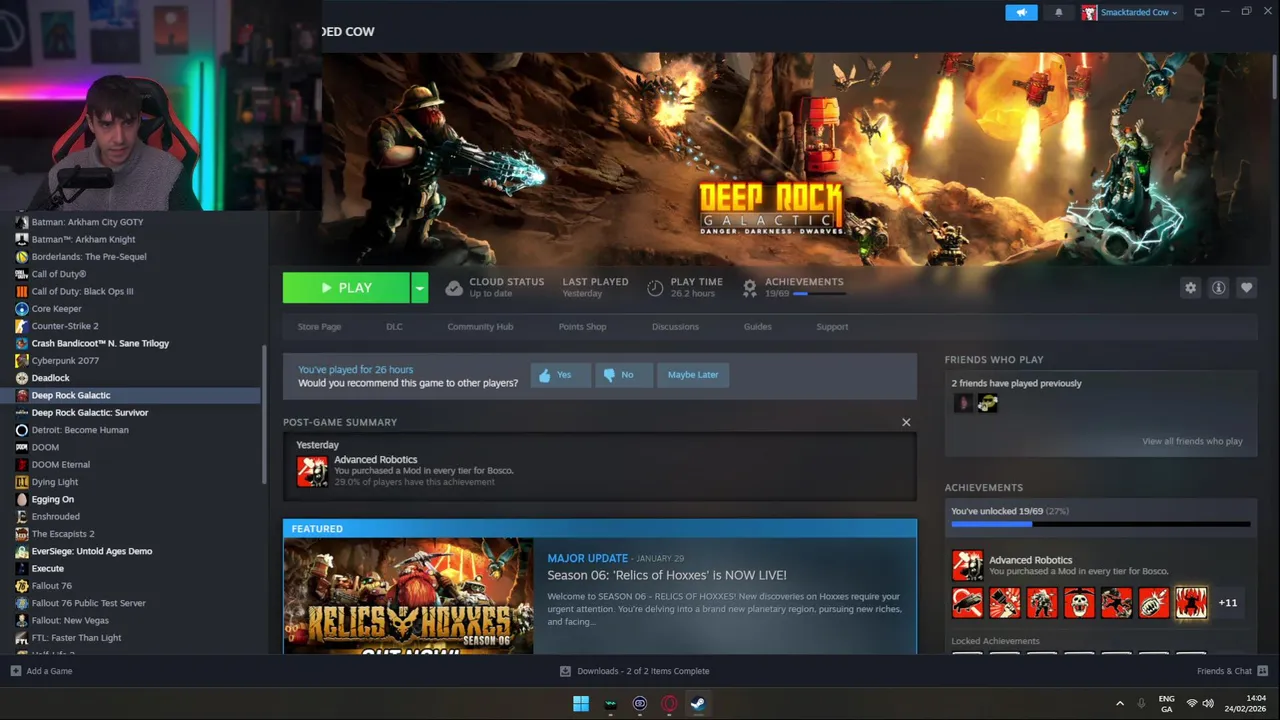Add game to favorites with heart icon
Image resolution: width=1280 pixels, height=720 pixels.
click(x=1246, y=288)
